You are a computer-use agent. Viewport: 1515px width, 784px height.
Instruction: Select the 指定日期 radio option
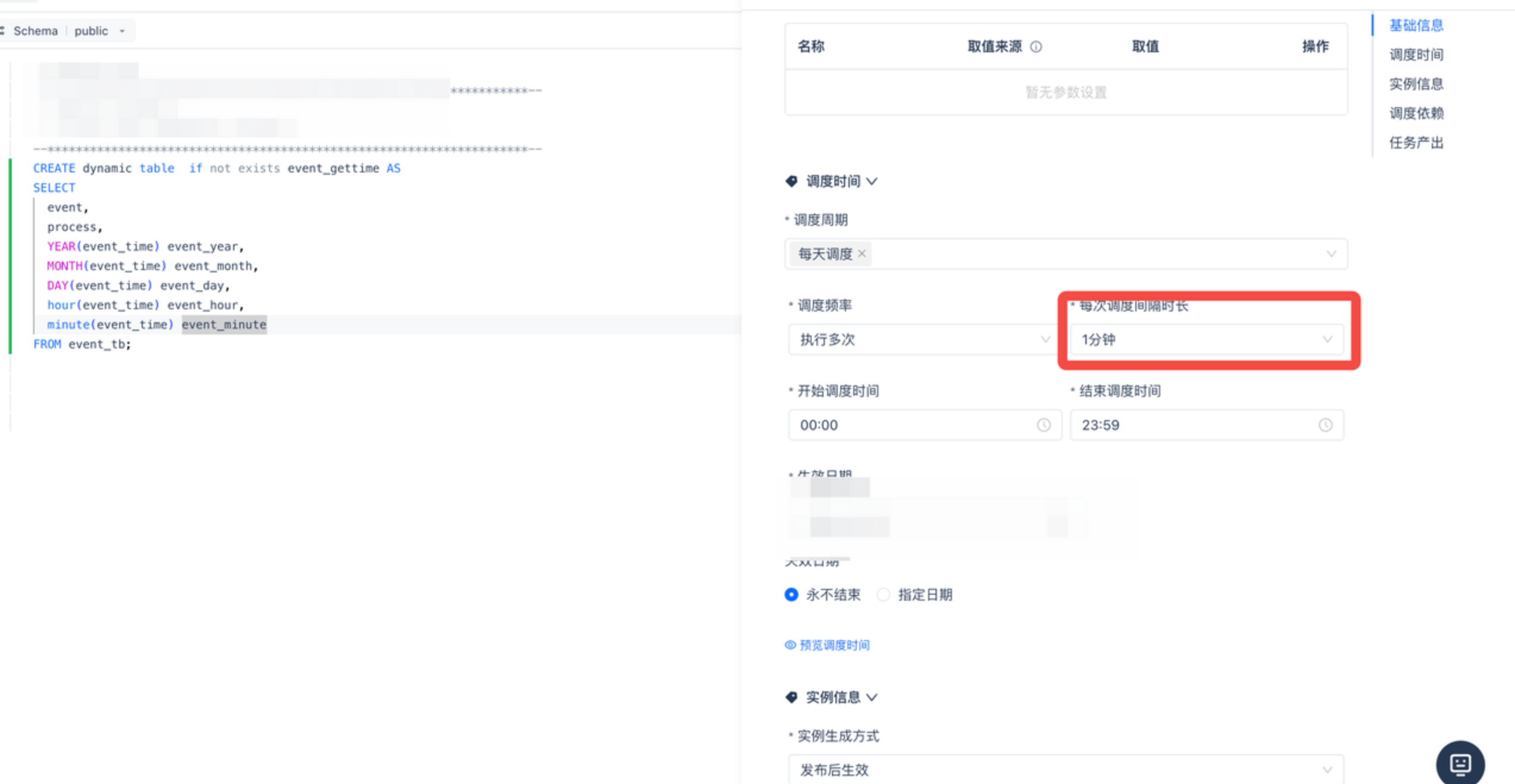click(884, 594)
